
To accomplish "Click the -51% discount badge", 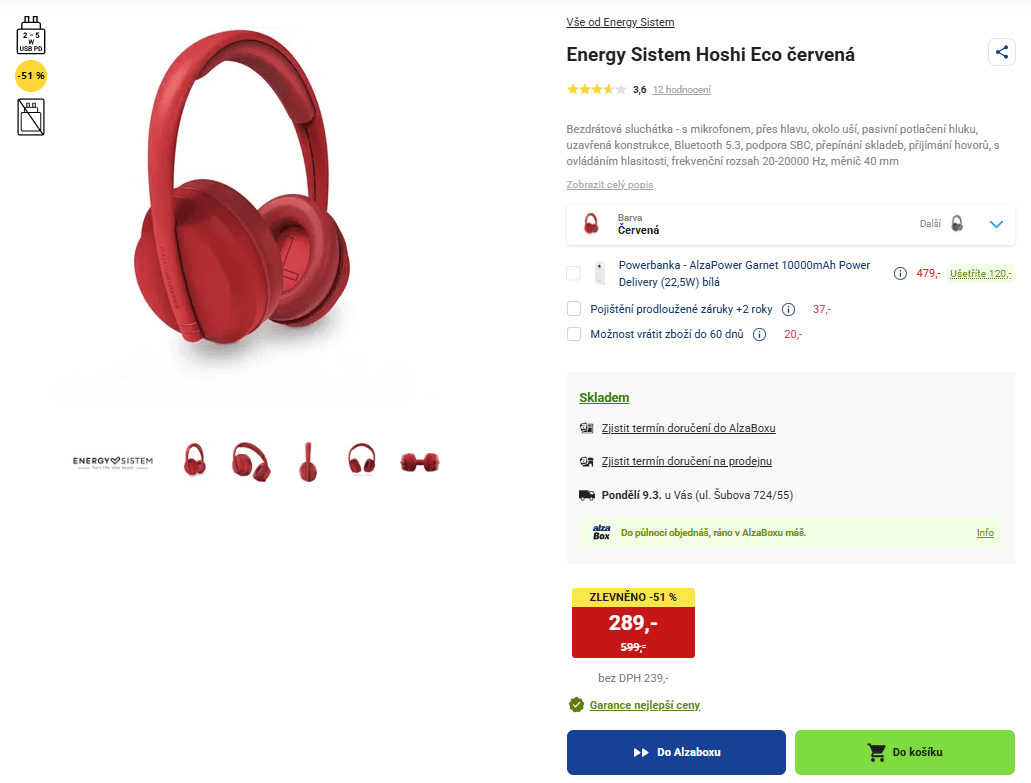I will [x=30, y=75].
